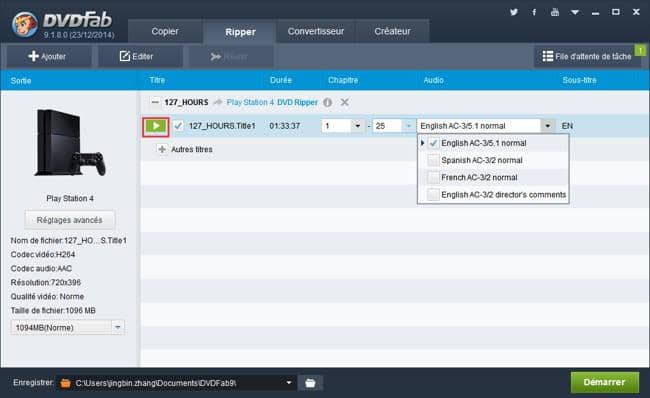Click the Sous-titre column header
The image size is (650, 398).
(579, 80)
